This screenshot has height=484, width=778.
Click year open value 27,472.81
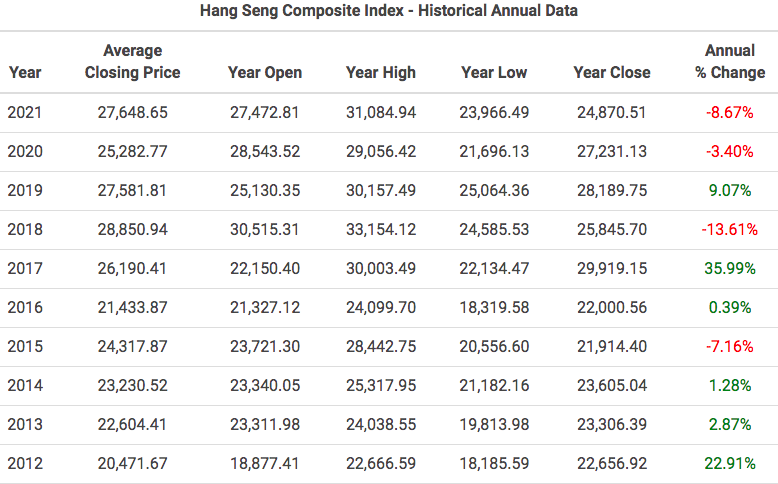click(x=264, y=113)
